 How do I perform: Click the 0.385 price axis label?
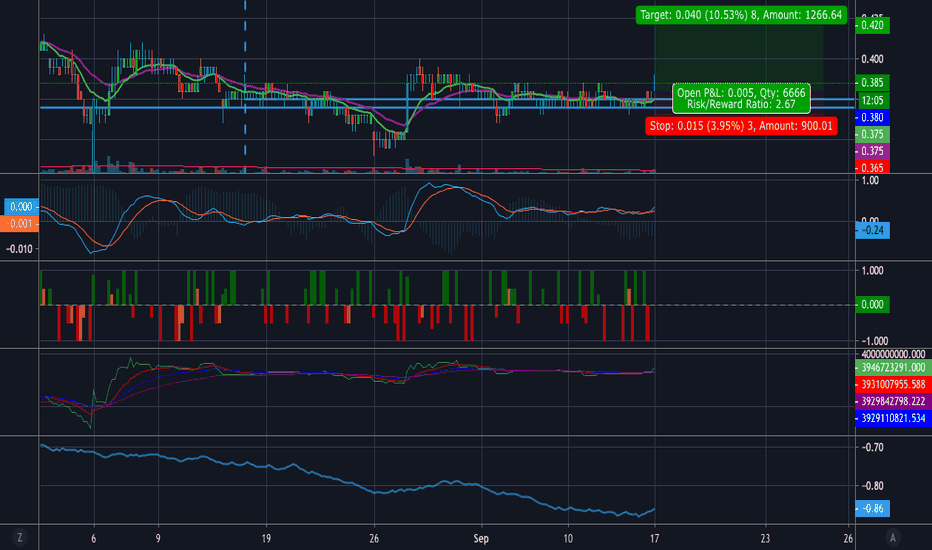click(x=872, y=83)
